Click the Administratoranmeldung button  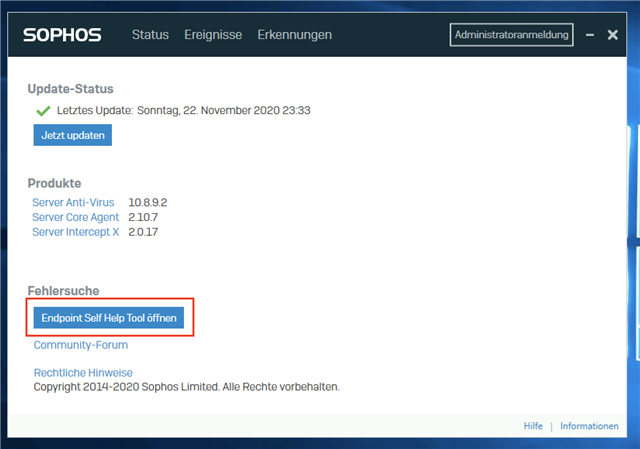(511, 35)
